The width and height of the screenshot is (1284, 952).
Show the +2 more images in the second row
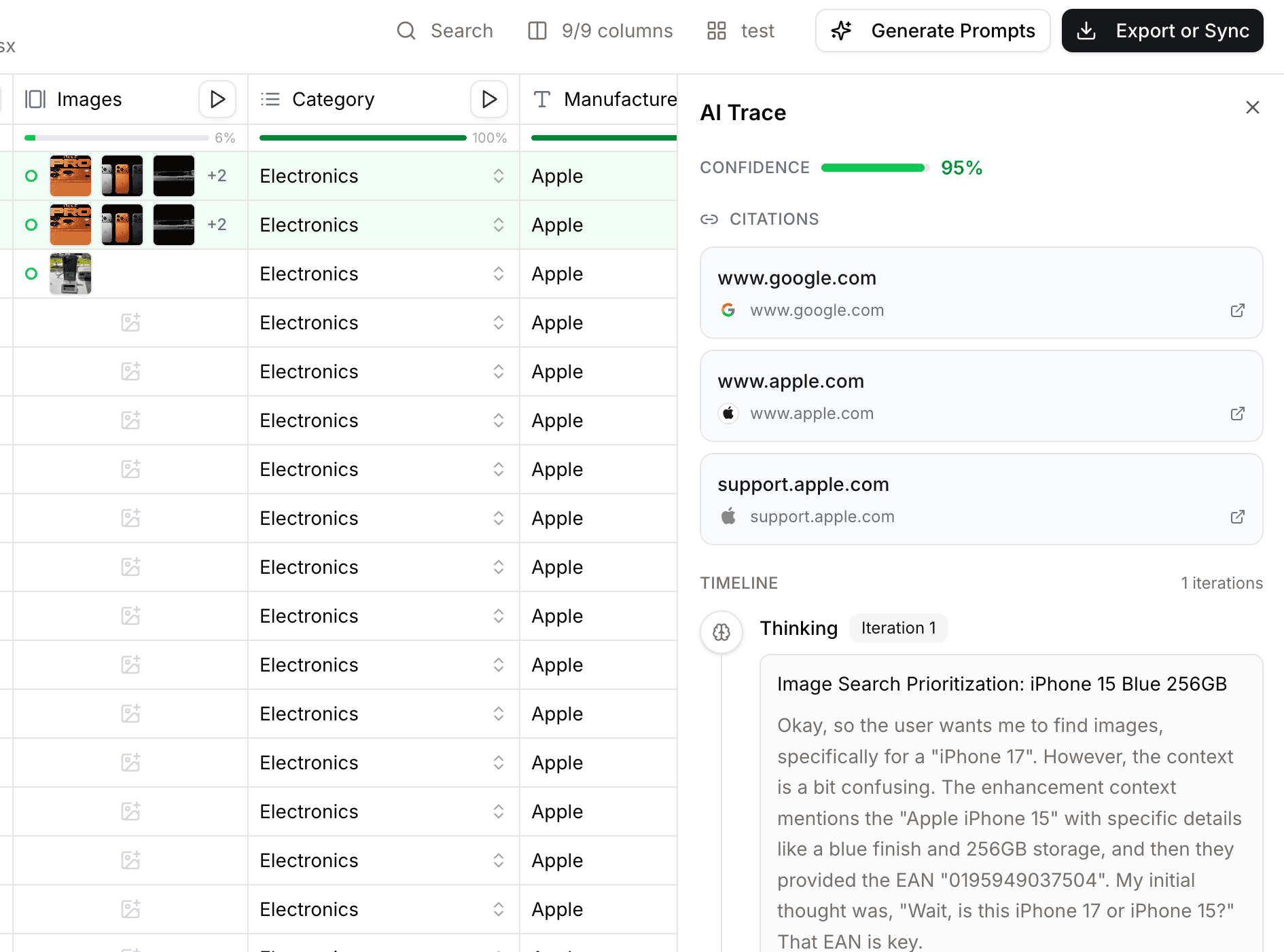click(x=217, y=225)
